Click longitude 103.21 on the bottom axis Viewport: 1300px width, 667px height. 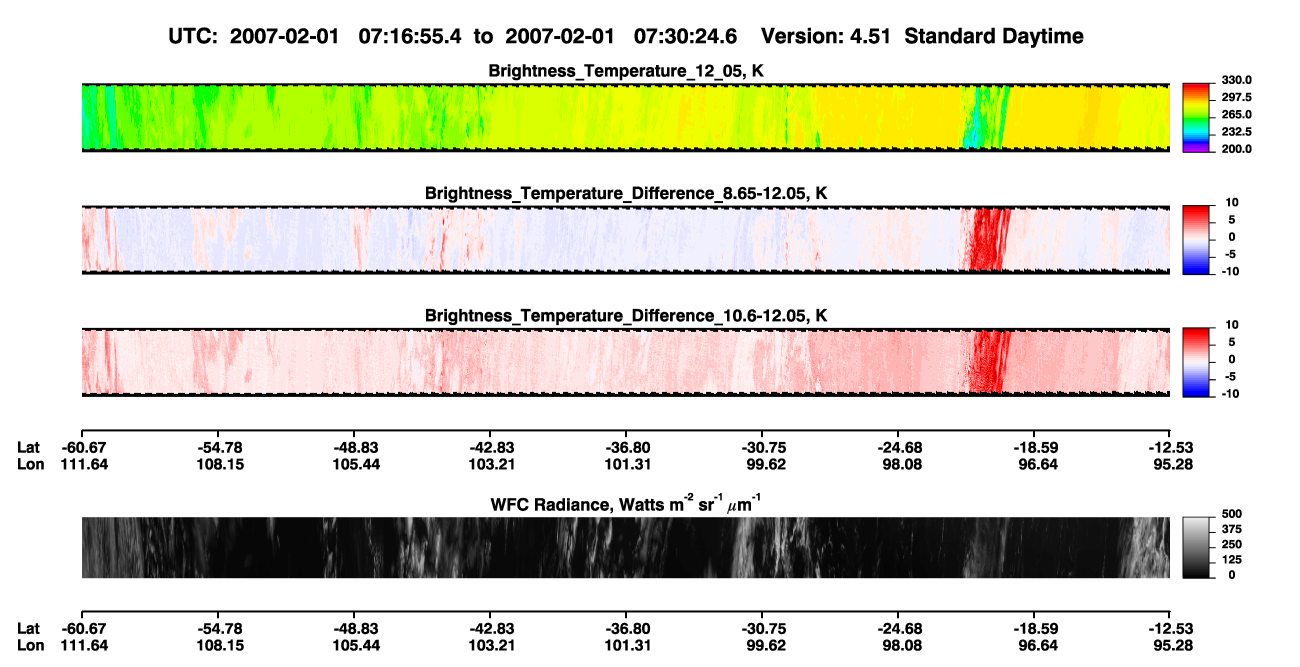492,645
